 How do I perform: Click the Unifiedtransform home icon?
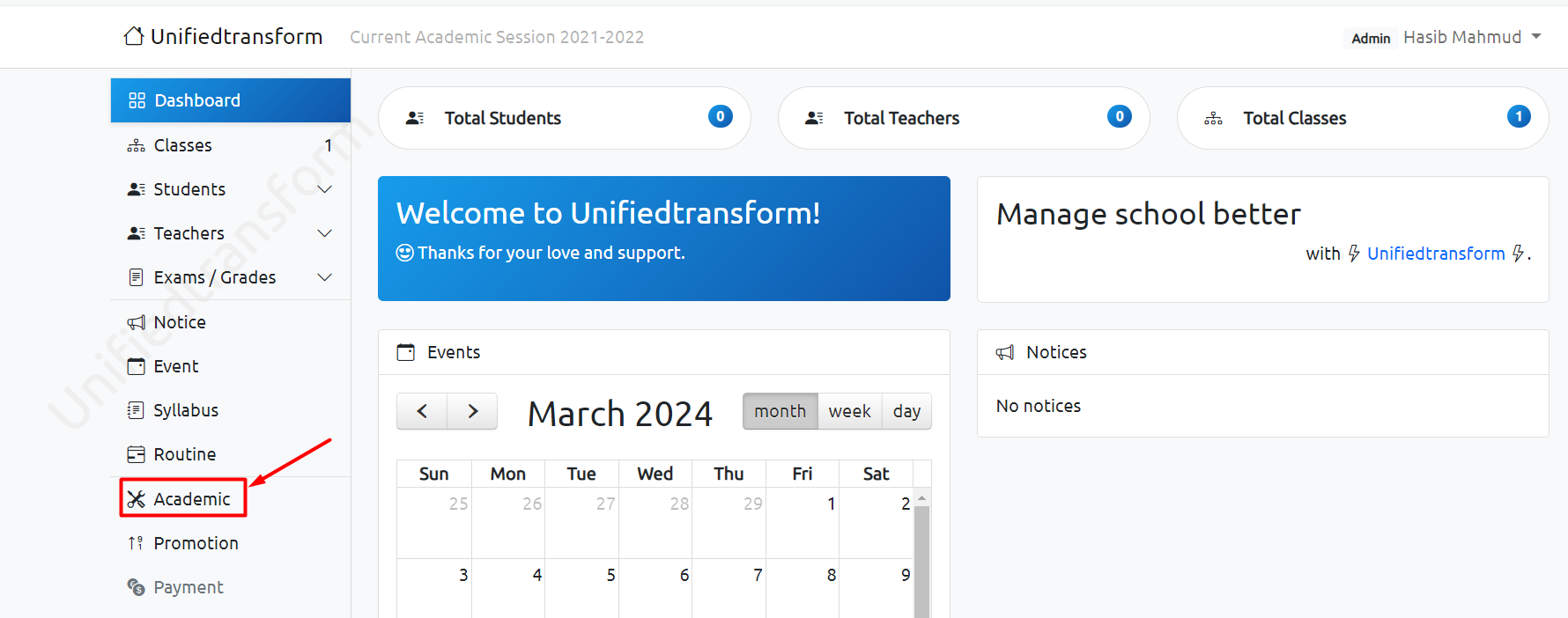[134, 36]
